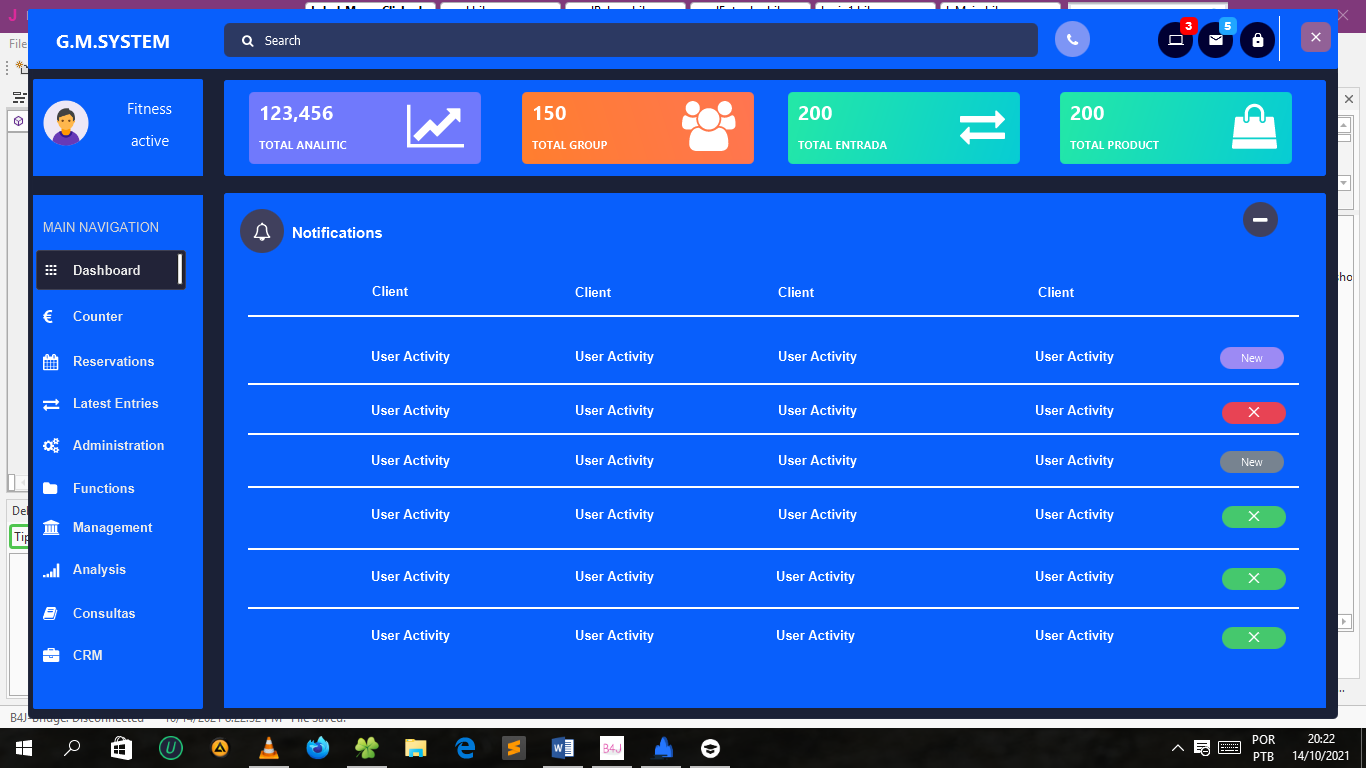This screenshot has height=768, width=1366.
Task: Click the active status text under Fitness
Action: coord(150,141)
